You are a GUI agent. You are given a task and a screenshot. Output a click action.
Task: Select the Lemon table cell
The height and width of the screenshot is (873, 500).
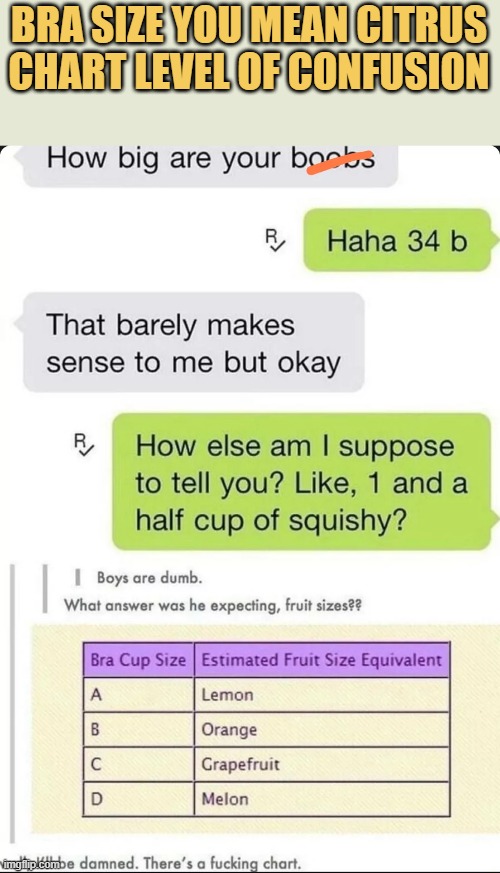pos(322,695)
